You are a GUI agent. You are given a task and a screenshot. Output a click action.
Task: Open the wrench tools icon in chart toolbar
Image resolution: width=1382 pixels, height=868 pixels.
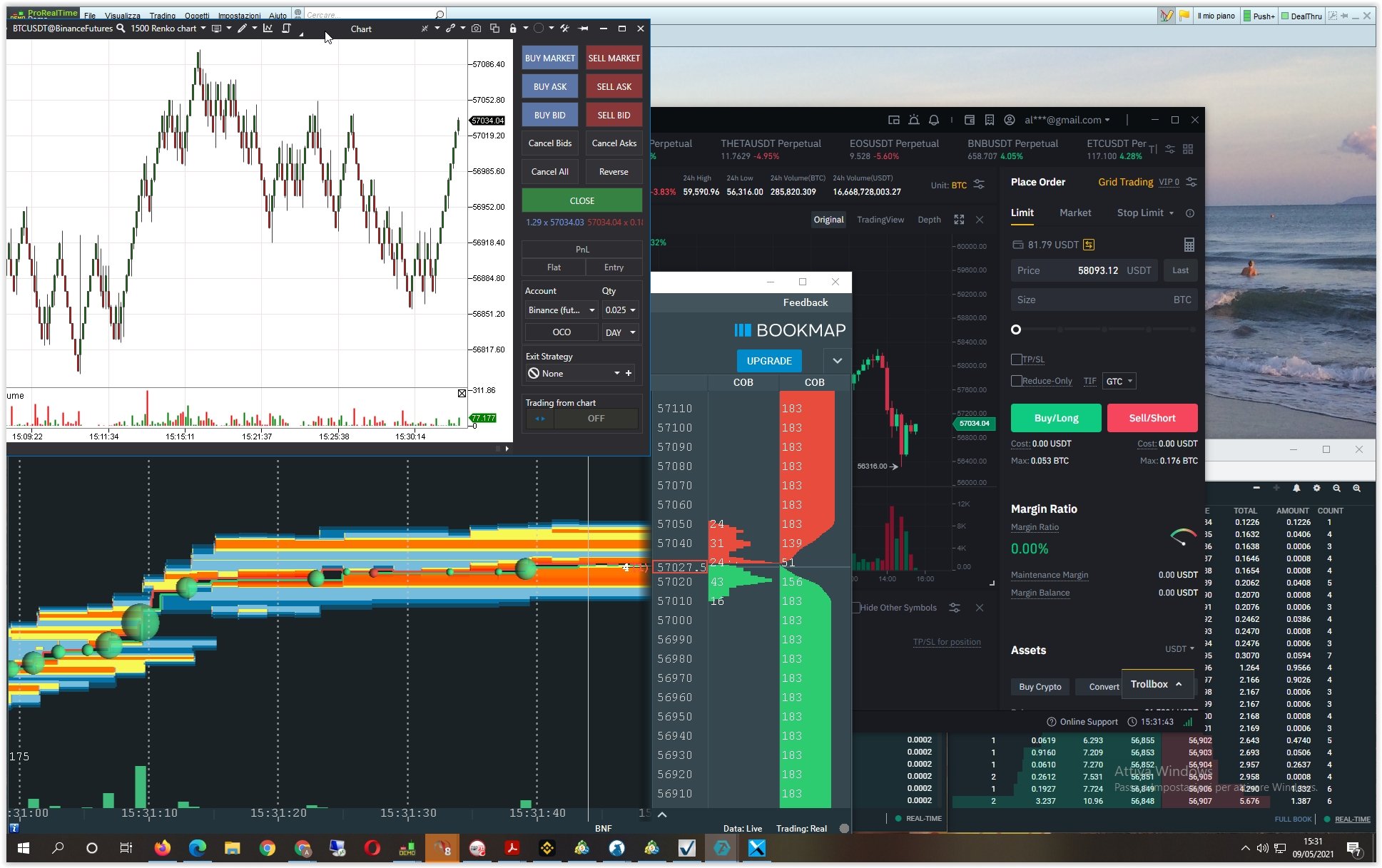tap(564, 29)
